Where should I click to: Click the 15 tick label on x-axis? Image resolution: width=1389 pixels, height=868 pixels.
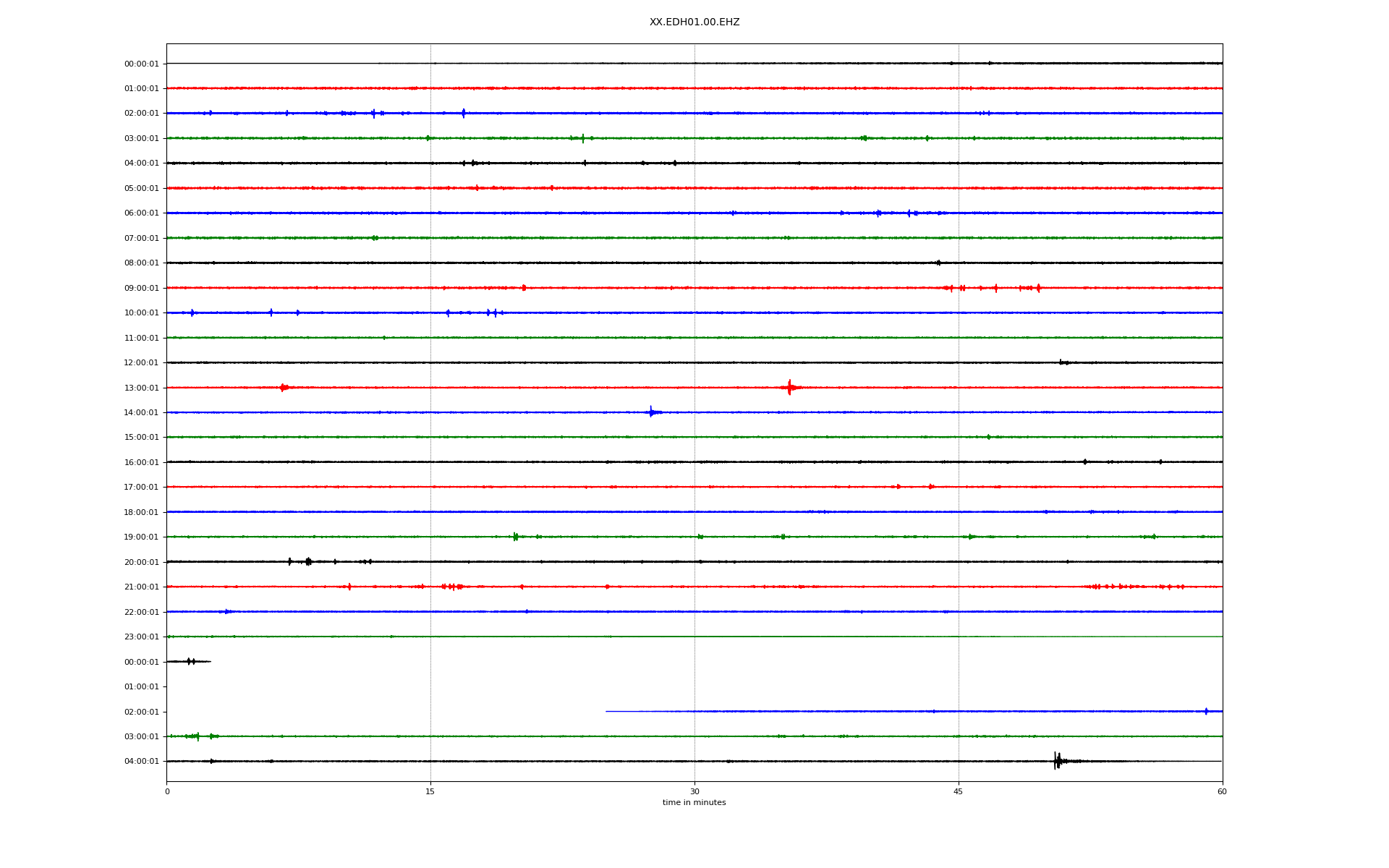[x=430, y=791]
